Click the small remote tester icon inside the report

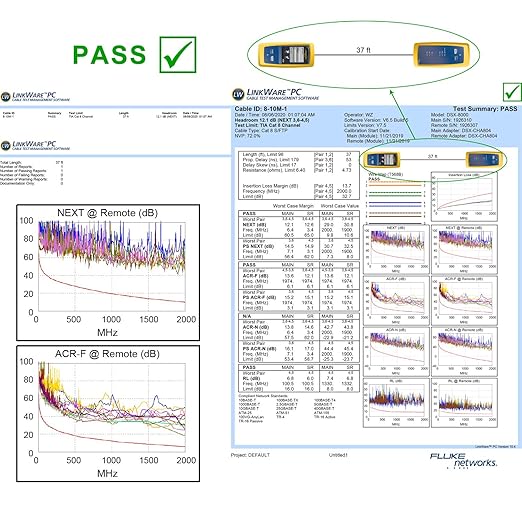click(x=483, y=160)
